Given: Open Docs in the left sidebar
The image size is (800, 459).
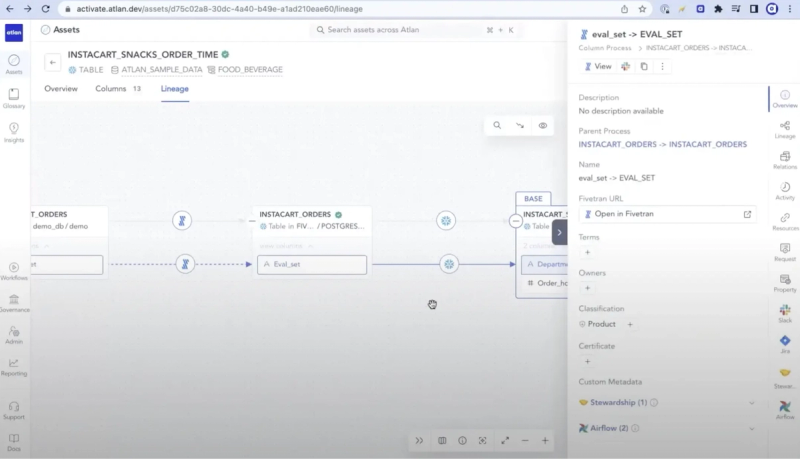Looking at the screenshot, I should [14, 442].
